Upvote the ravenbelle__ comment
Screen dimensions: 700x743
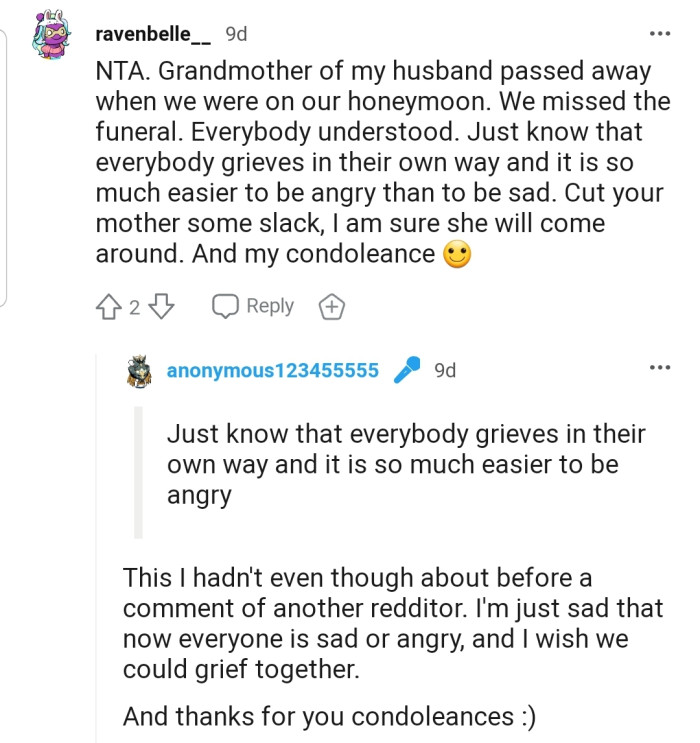coord(108,307)
